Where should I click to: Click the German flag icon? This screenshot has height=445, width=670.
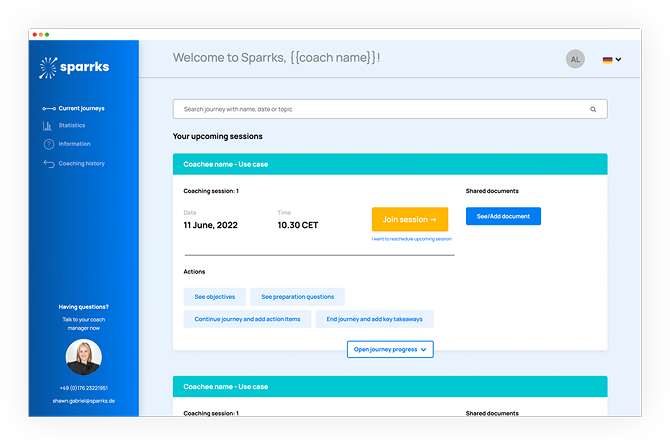(x=607, y=59)
